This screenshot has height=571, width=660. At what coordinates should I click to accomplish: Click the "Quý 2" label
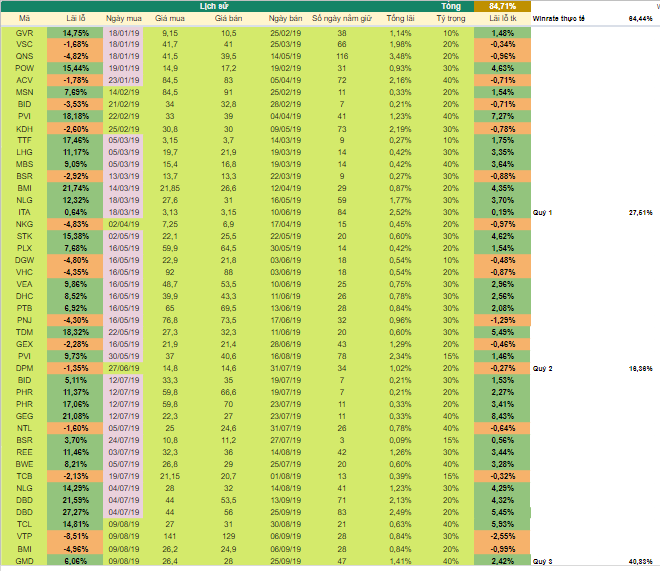(x=542, y=369)
